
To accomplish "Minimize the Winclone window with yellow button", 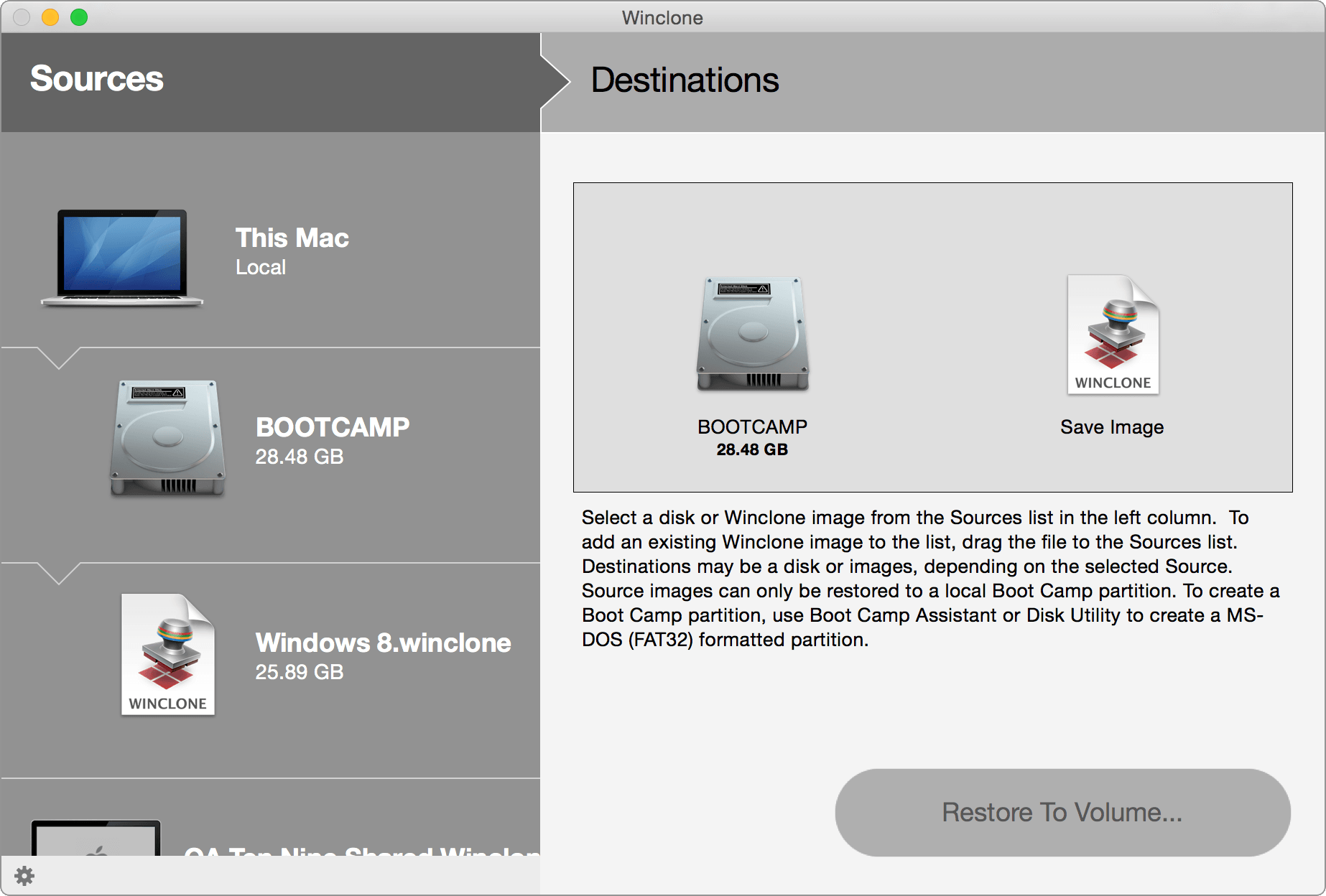I will (x=50, y=17).
